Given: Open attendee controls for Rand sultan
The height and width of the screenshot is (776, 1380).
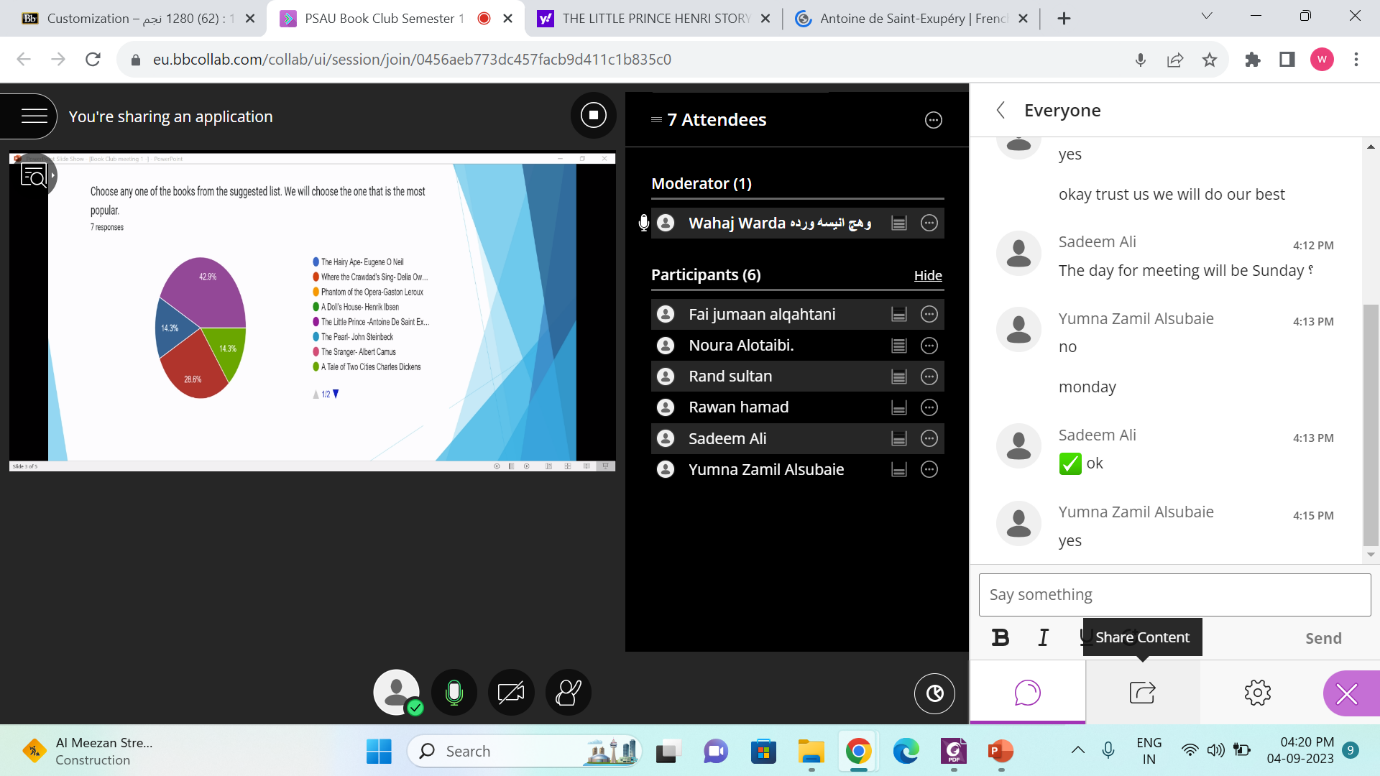Looking at the screenshot, I should [929, 377].
